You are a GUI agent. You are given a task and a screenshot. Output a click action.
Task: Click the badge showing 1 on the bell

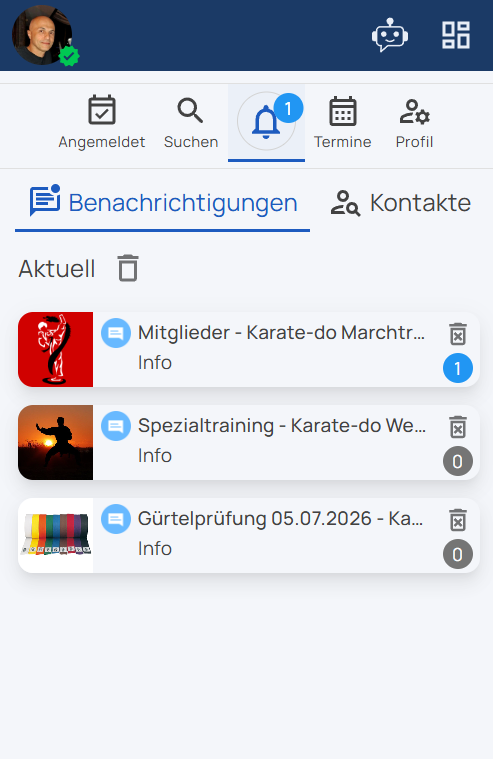[x=289, y=108]
